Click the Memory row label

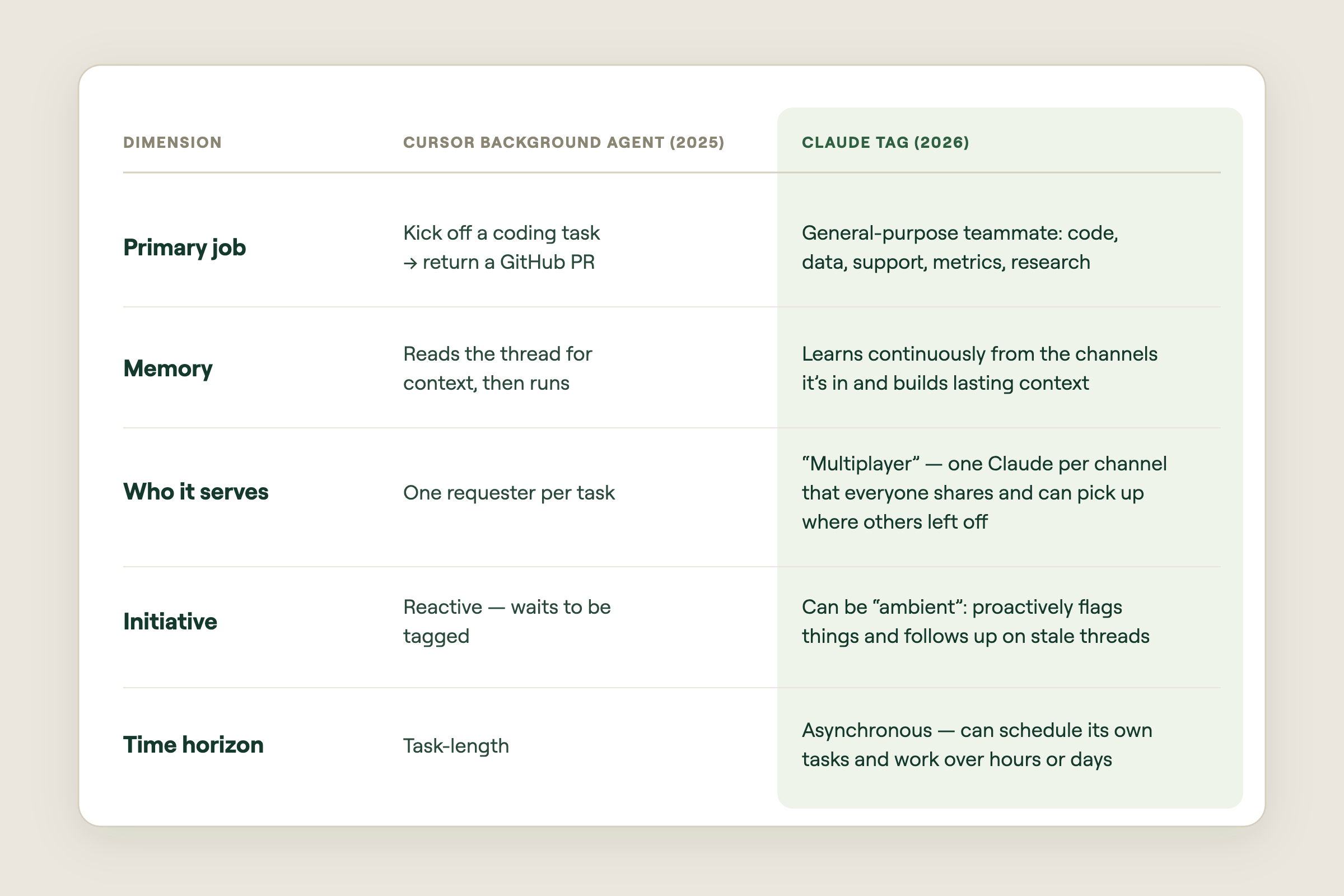tap(167, 368)
